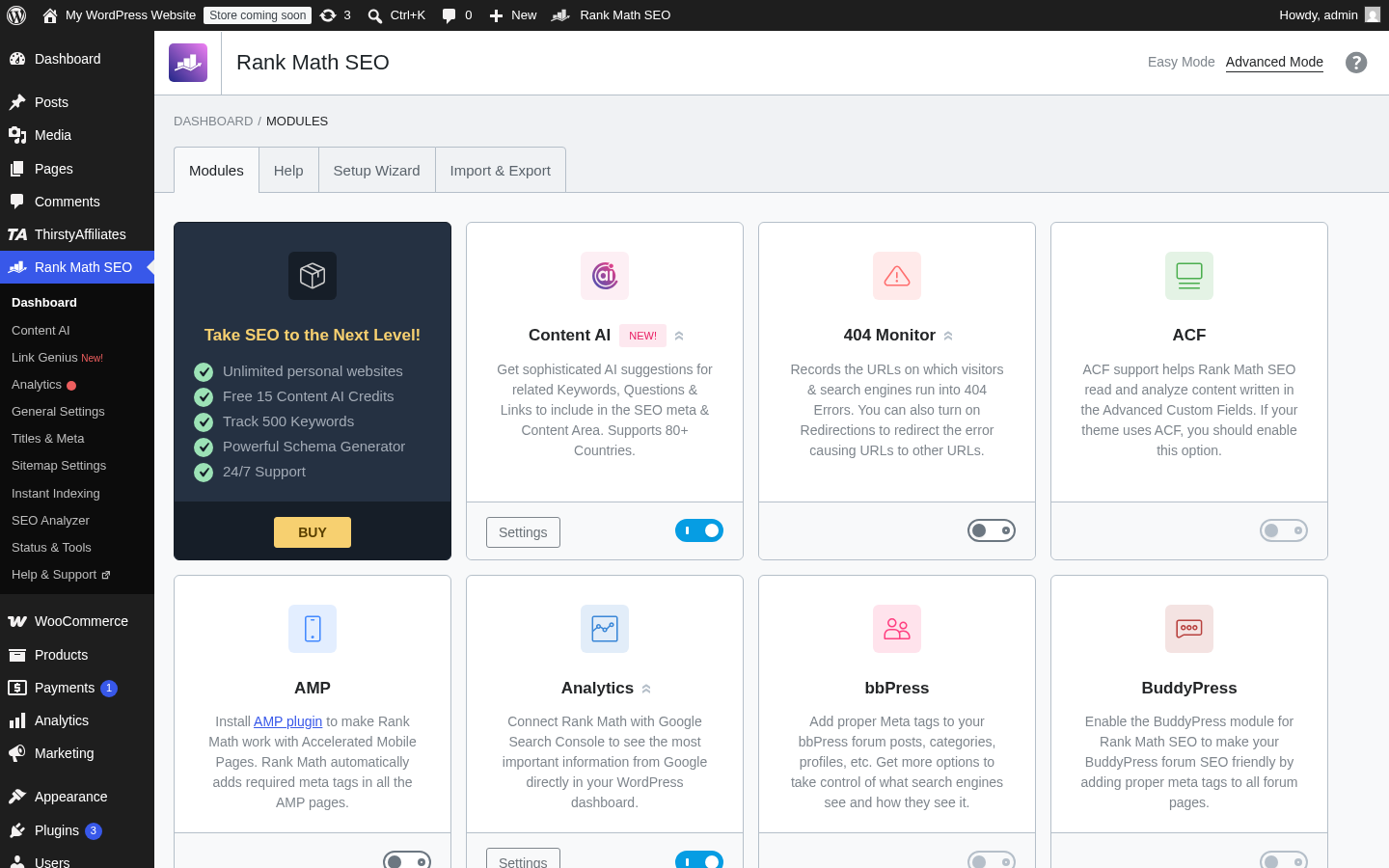
Task: Click the plus New icon in admin bar
Action: click(496, 15)
